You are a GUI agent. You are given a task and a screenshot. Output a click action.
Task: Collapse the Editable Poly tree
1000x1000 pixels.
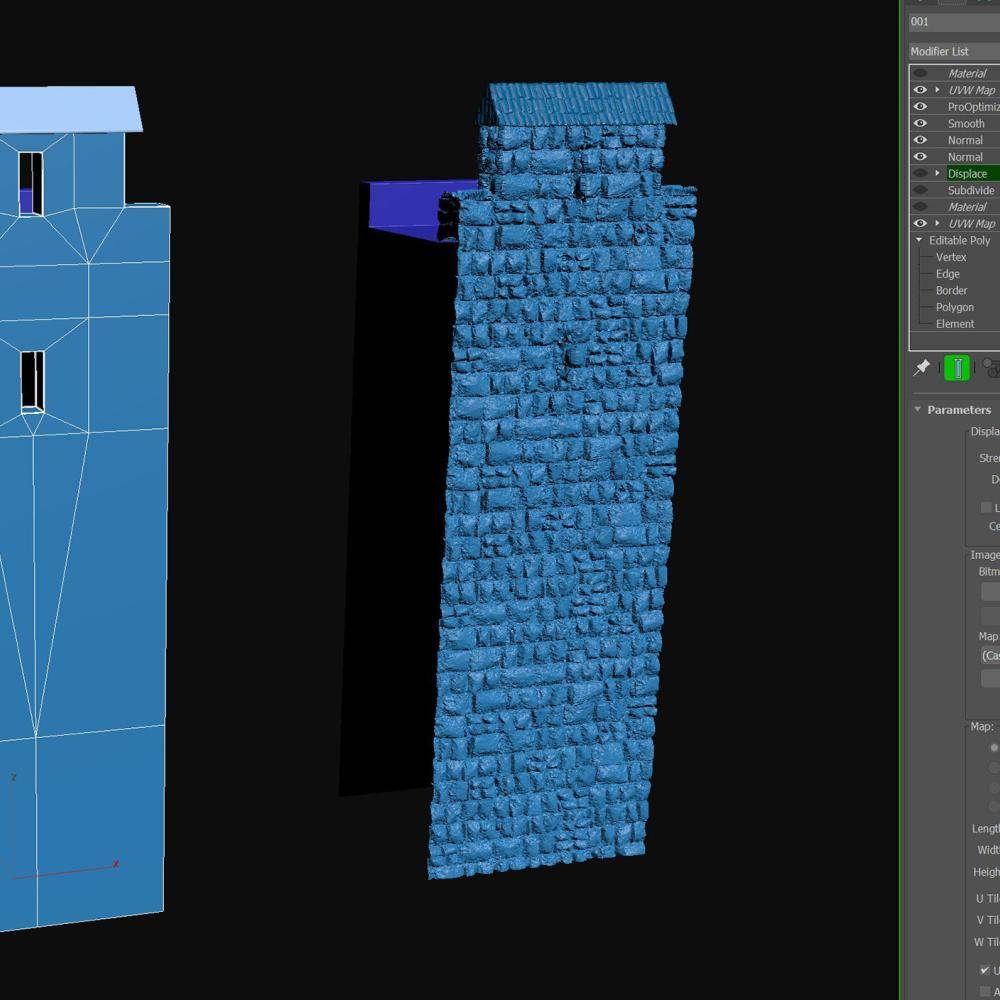[x=919, y=240]
